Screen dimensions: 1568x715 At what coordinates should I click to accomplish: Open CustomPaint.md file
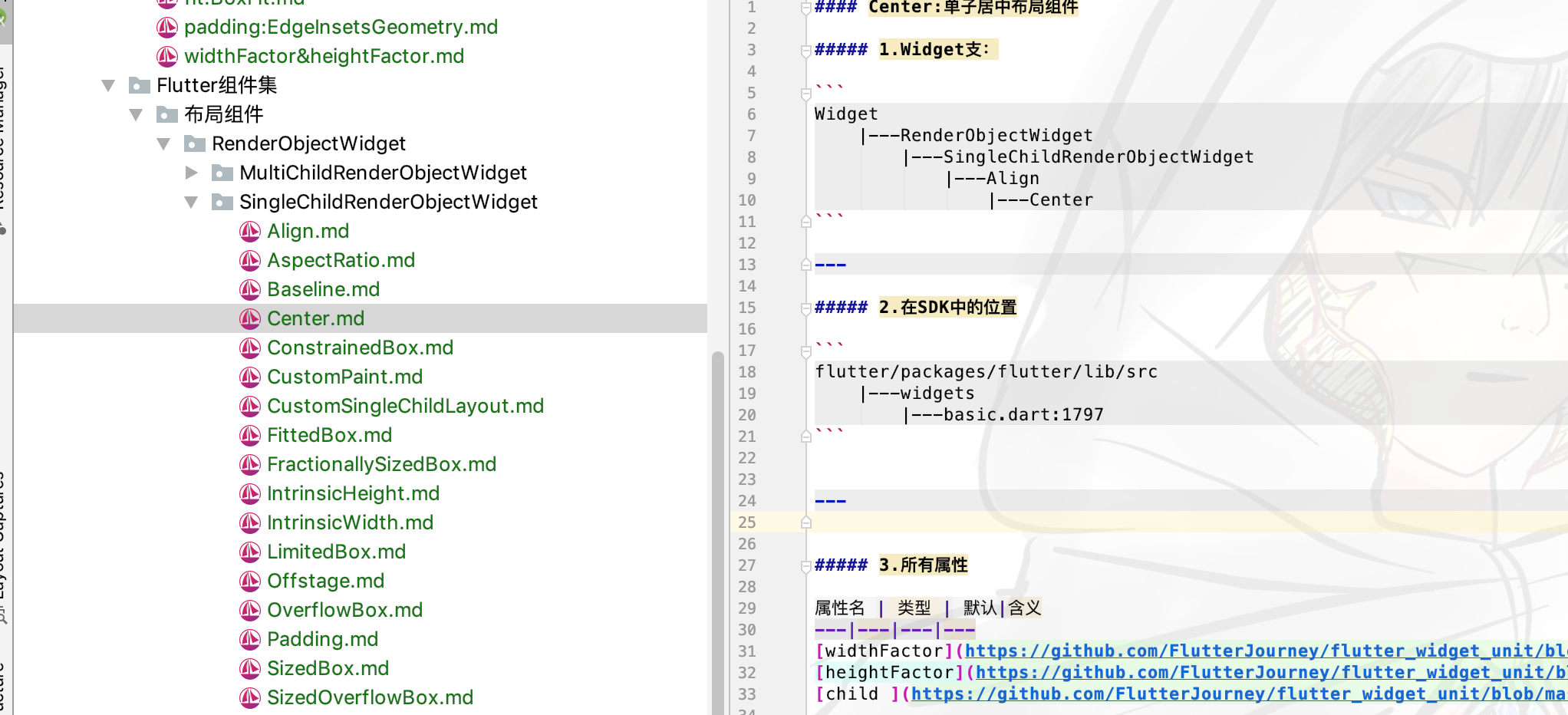click(x=344, y=377)
